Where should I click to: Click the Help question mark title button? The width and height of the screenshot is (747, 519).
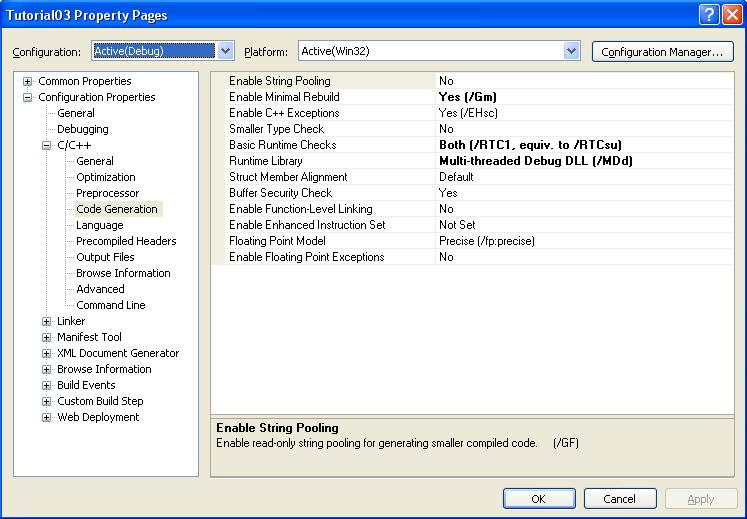708,15
